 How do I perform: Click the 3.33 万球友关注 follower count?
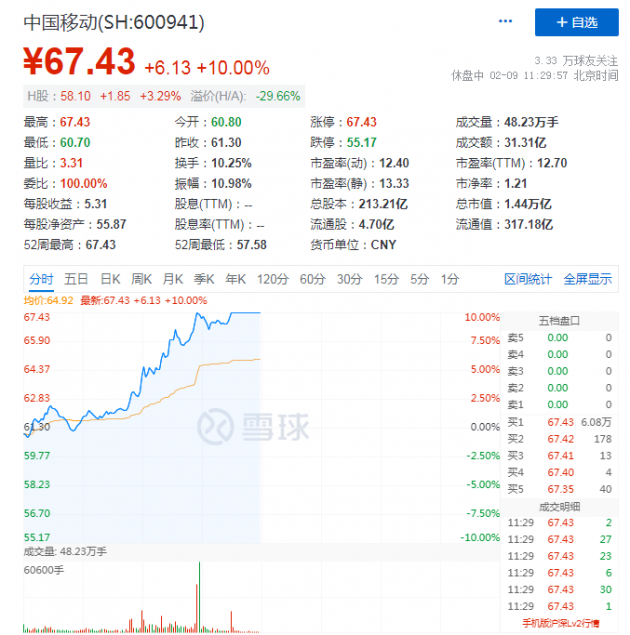tap(576, 61)
